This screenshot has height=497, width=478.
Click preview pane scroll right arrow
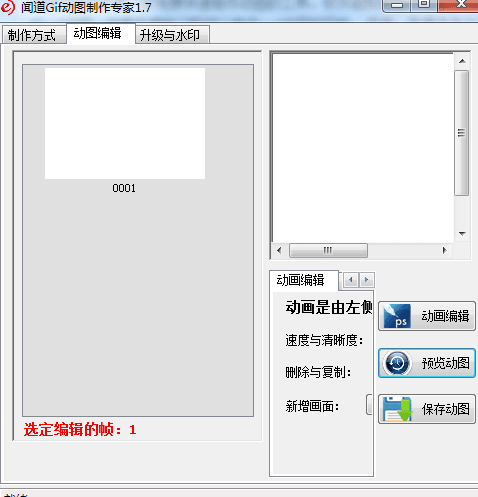444,250
